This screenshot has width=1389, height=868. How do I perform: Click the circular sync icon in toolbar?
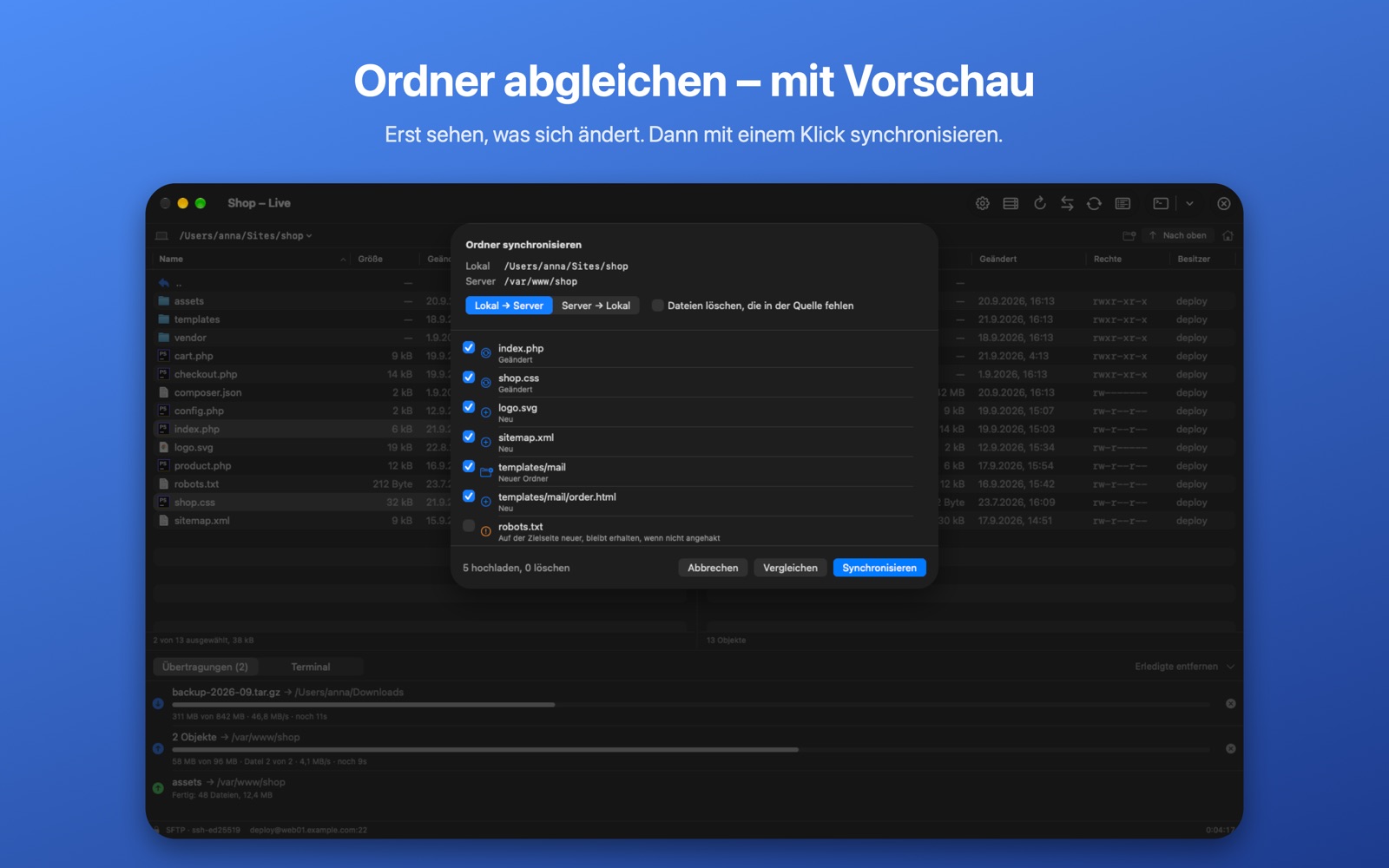[1094, 203]
